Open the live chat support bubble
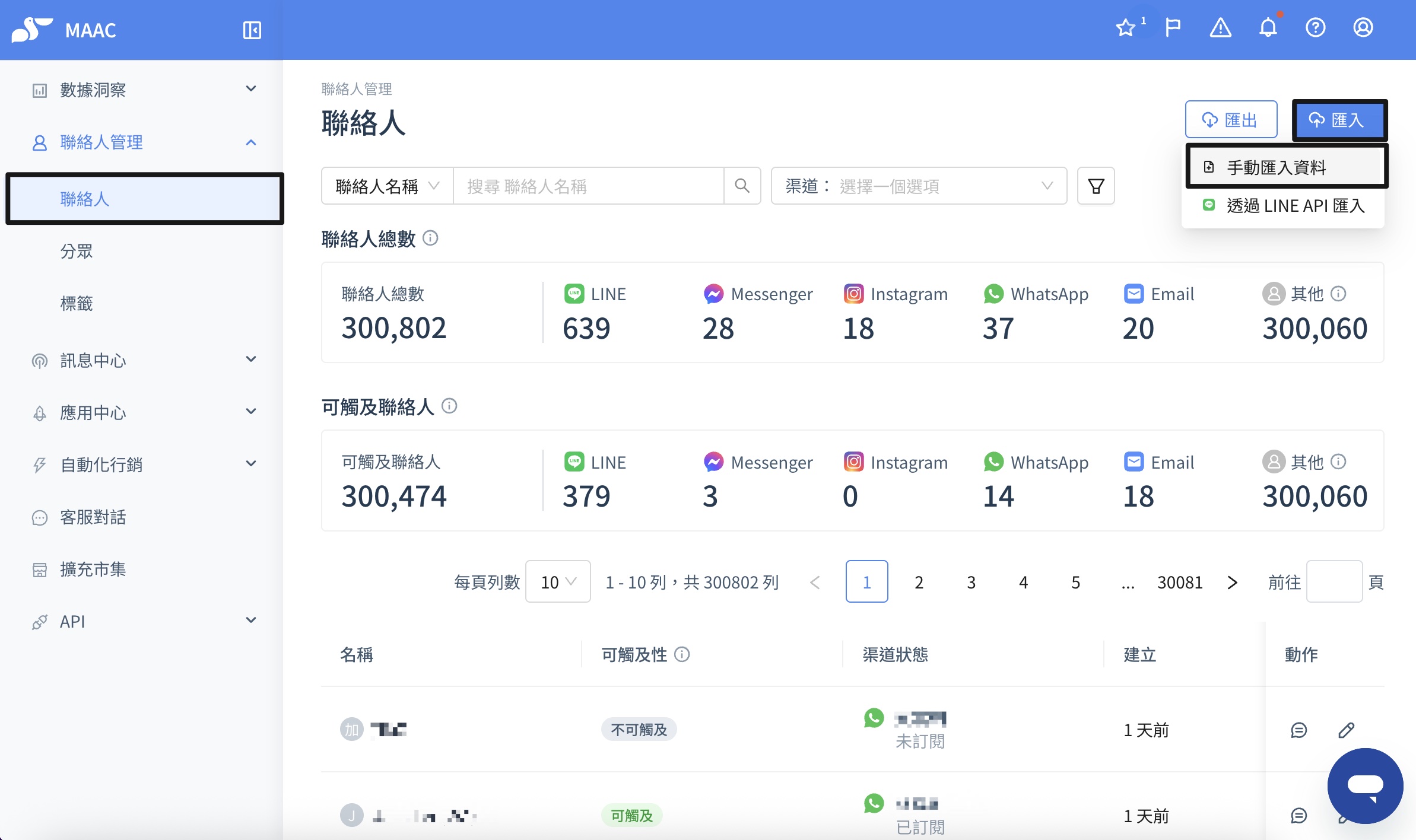The image size is (1416, 840). pyautogui.click(x=1366, y=786)
